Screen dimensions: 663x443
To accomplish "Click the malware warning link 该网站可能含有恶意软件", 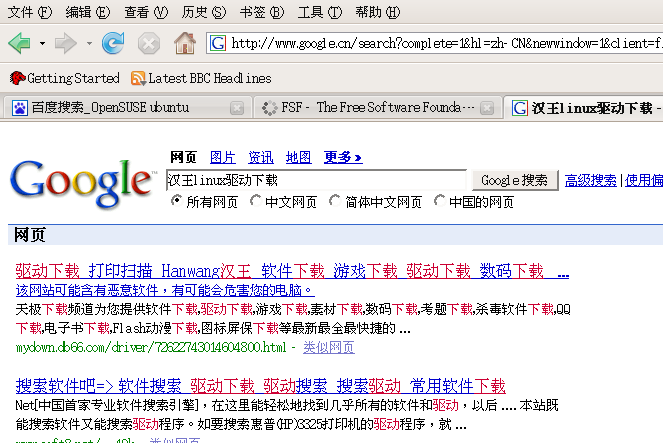I will coord(165,290).
